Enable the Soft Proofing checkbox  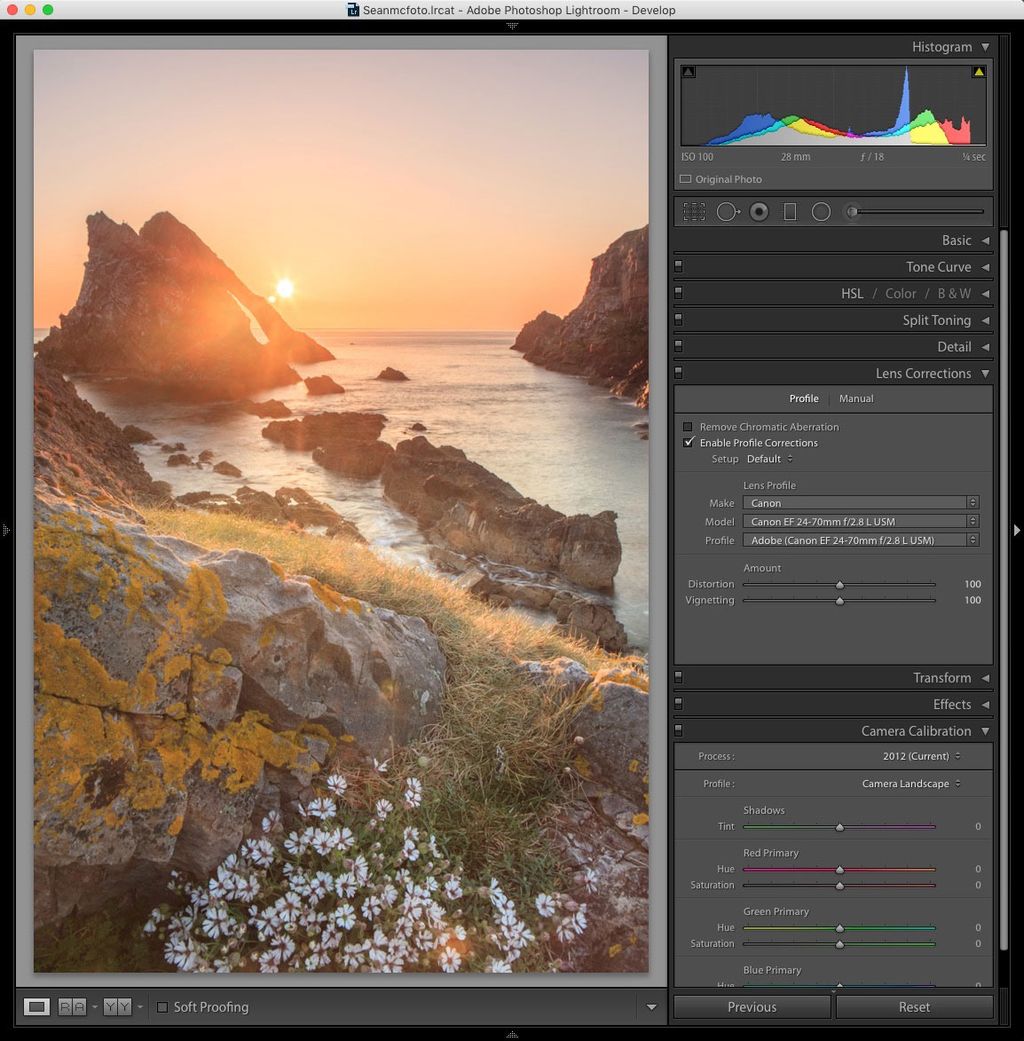coord(162,1008)
